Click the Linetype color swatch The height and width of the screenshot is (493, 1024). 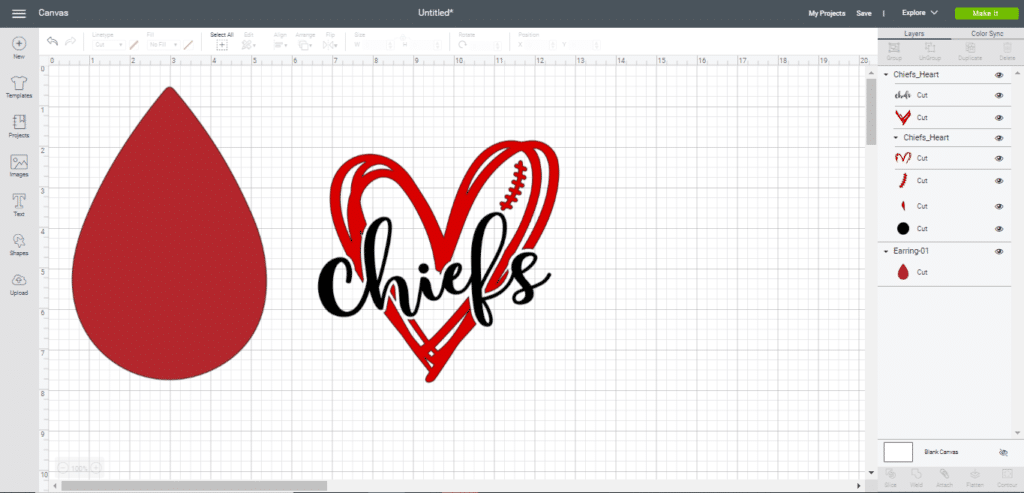133,45
